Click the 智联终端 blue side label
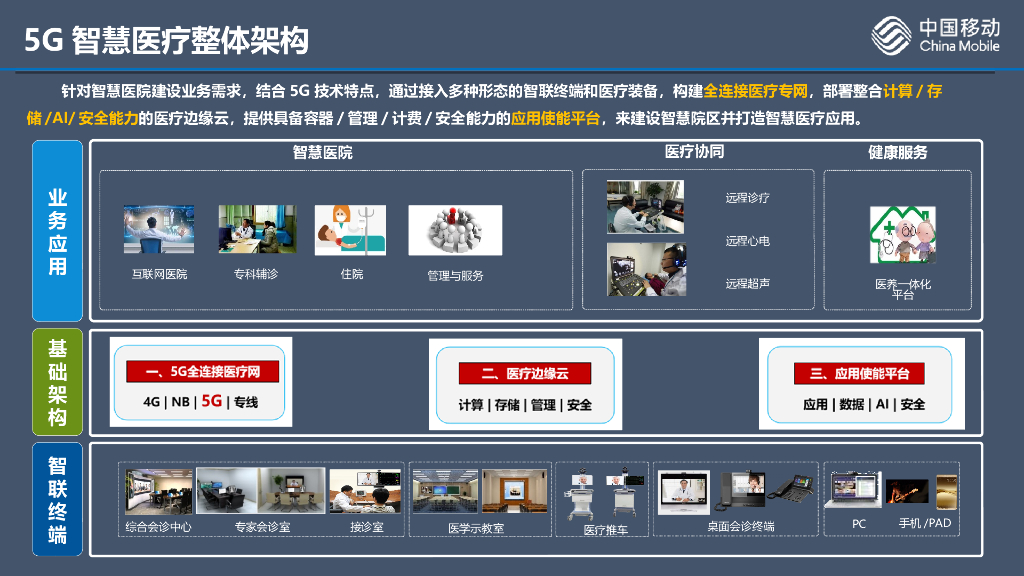 pyautogui.click(x=57, y=500)
